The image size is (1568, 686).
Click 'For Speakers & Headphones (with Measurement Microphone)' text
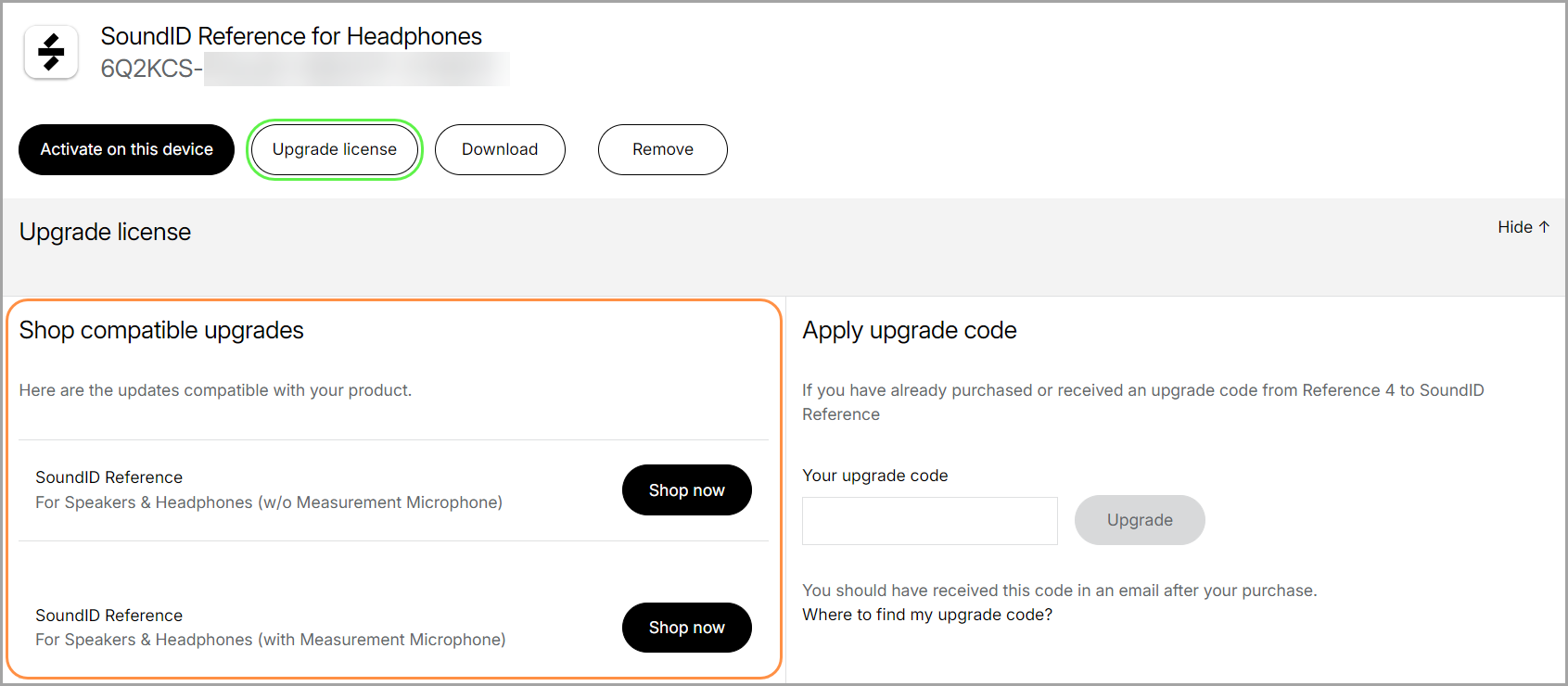click(271, 640)
